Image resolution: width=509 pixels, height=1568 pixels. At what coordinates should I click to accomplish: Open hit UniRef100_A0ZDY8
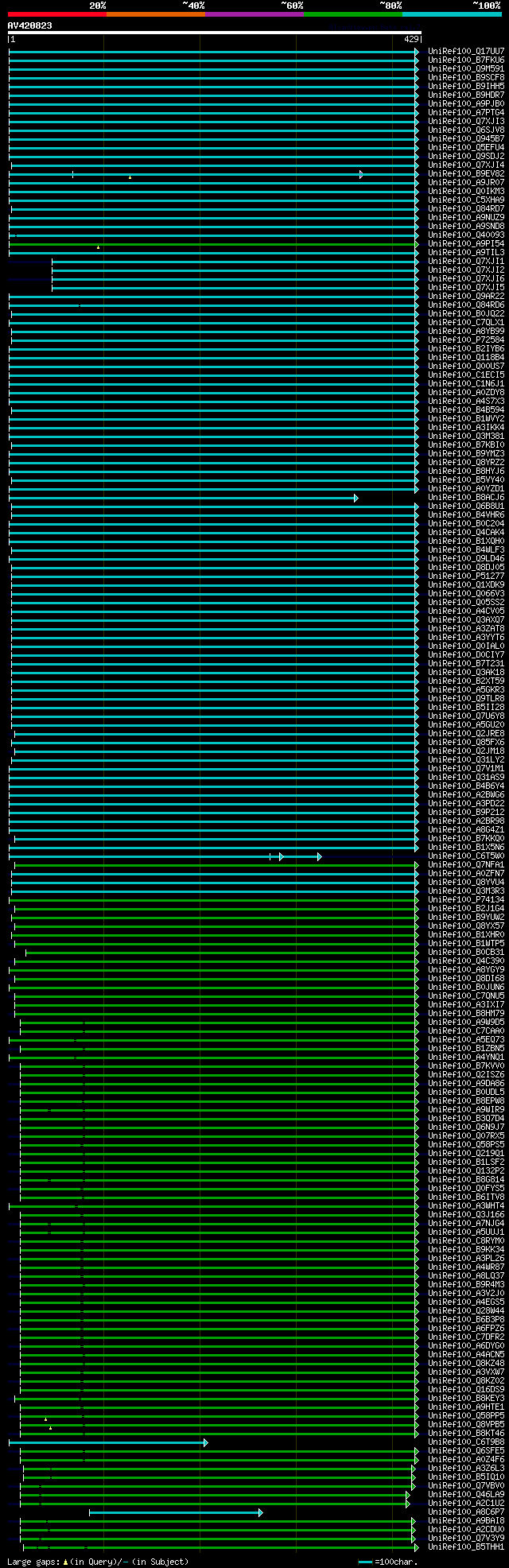(x=466, y=393)
